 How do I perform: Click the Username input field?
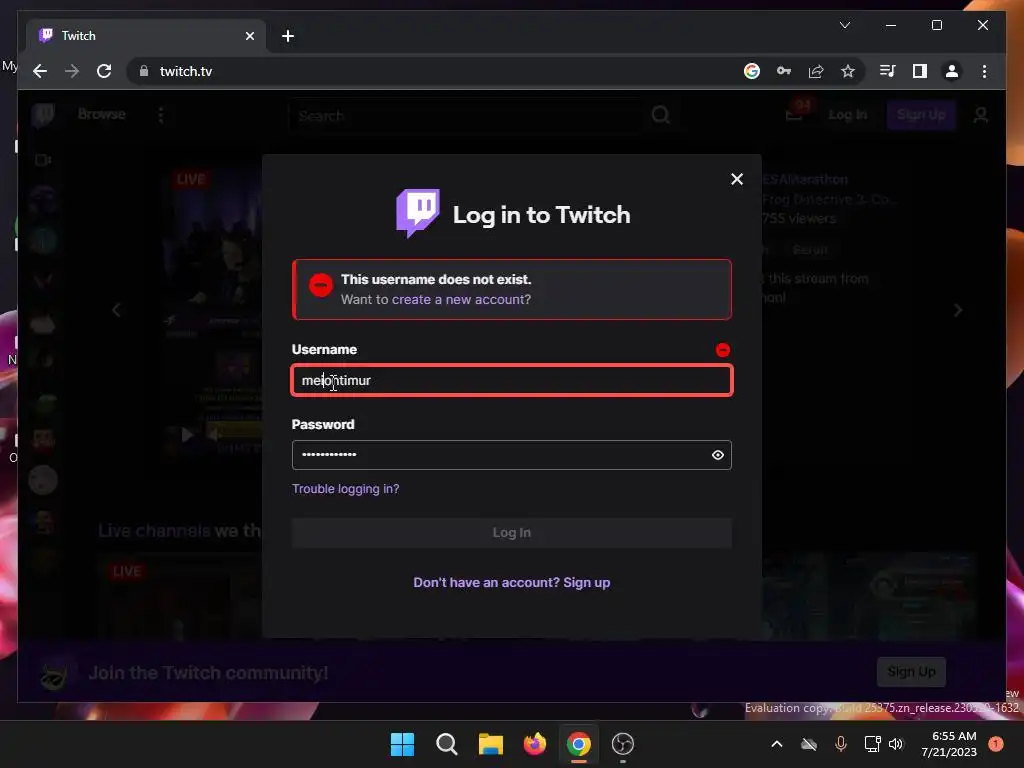tap(511, 380)
